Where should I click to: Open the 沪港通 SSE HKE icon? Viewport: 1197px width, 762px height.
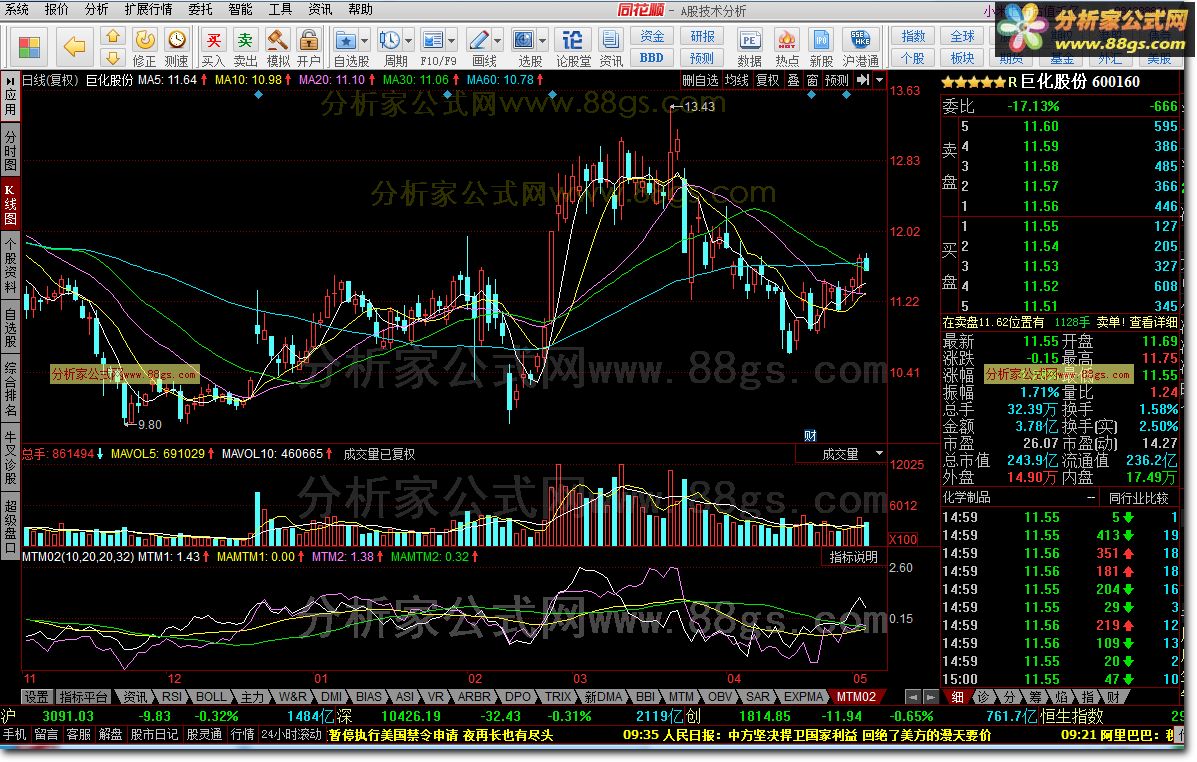coord(860,40)
